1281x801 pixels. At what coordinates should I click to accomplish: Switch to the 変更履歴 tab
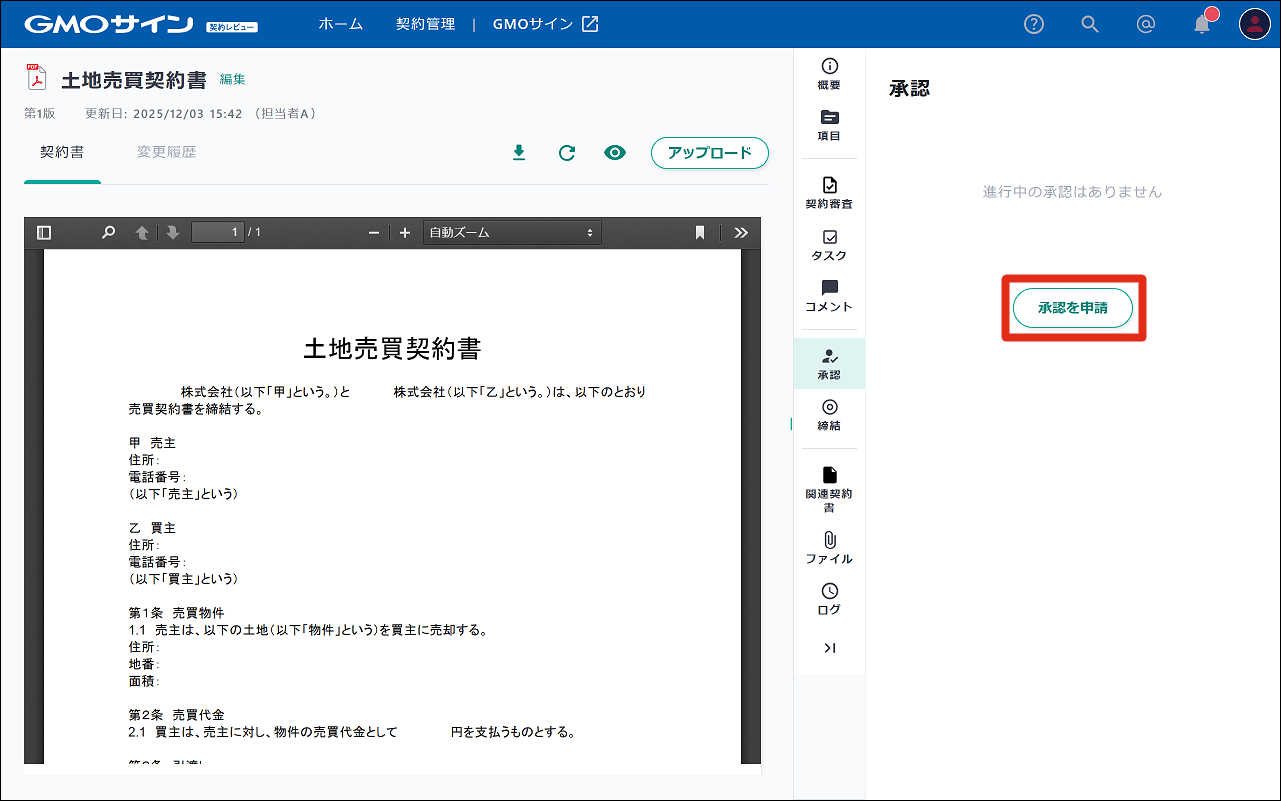166,153
